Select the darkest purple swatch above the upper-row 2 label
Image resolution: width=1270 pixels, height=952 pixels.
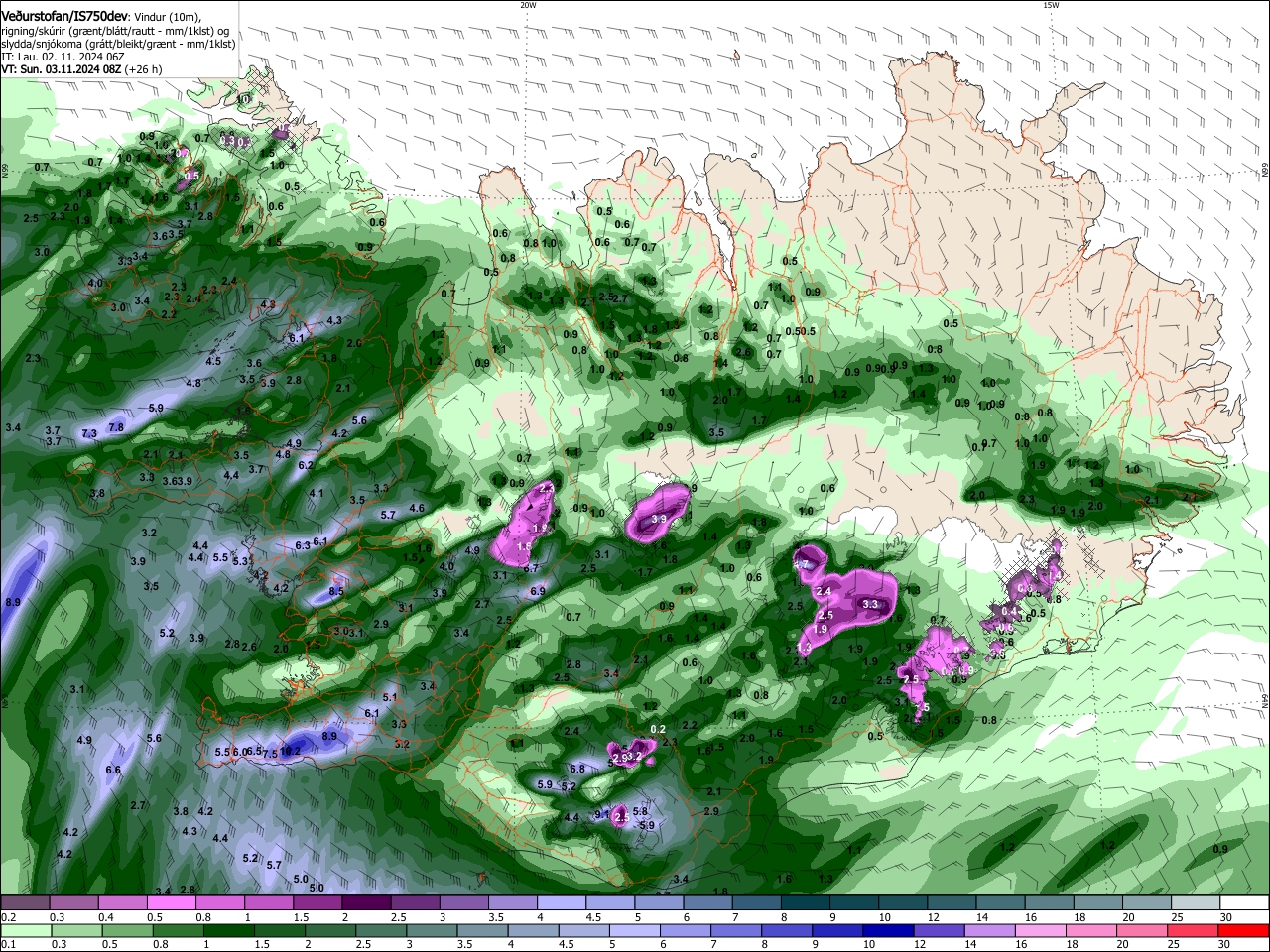[x=366, y=903]
